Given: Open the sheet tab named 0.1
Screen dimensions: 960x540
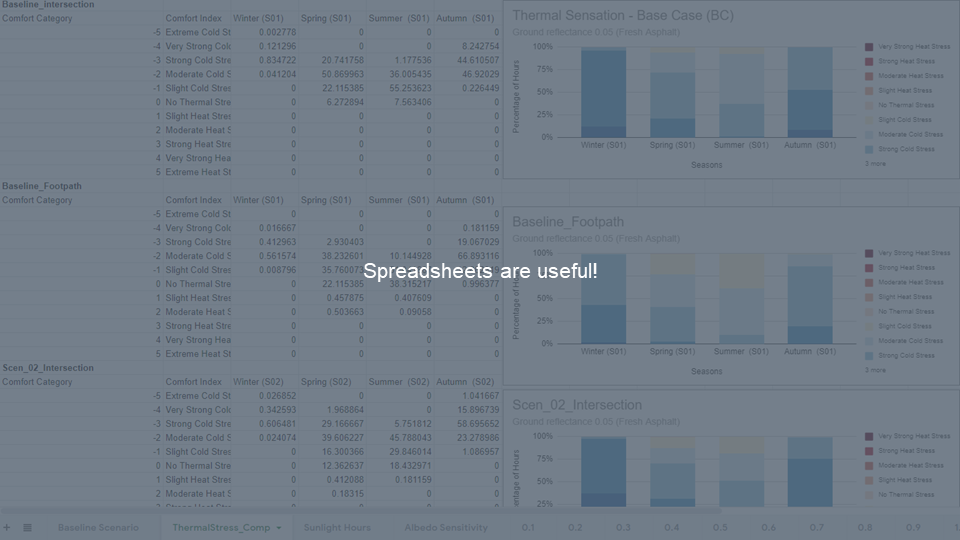Looking at the screenshot, I should [528, 527].
